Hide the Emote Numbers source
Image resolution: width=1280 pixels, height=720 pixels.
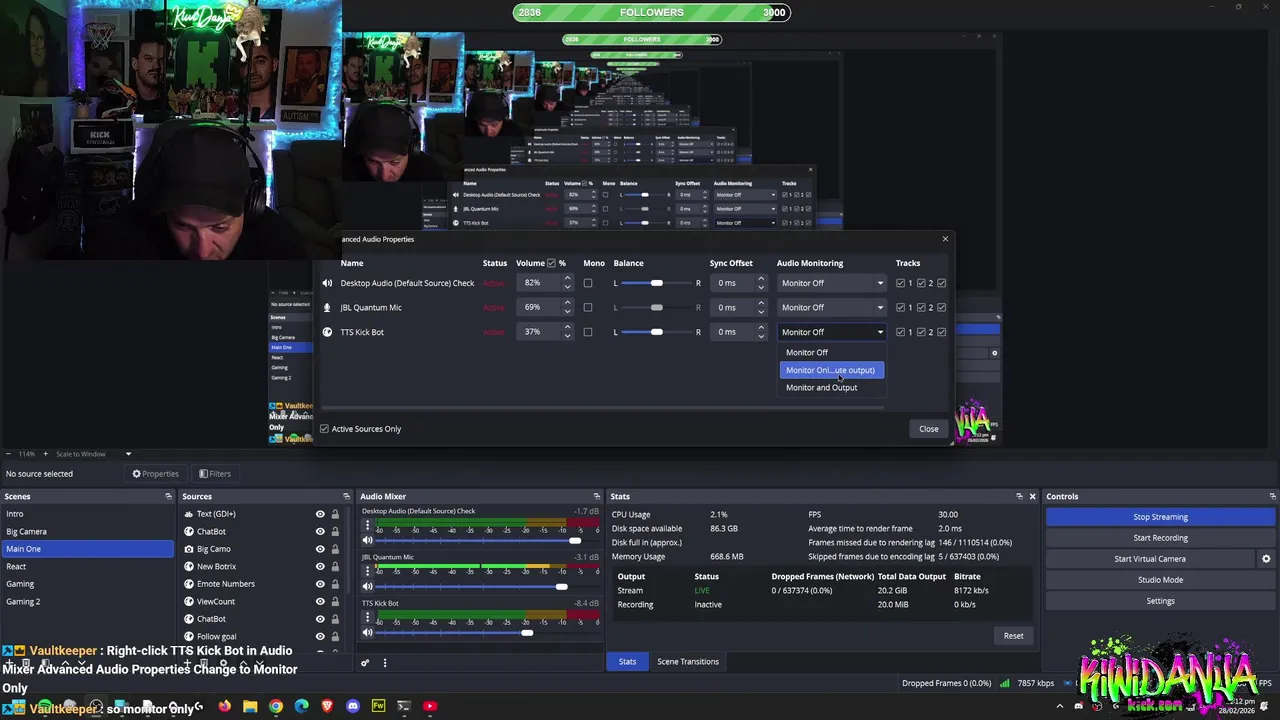coord(320,584)
